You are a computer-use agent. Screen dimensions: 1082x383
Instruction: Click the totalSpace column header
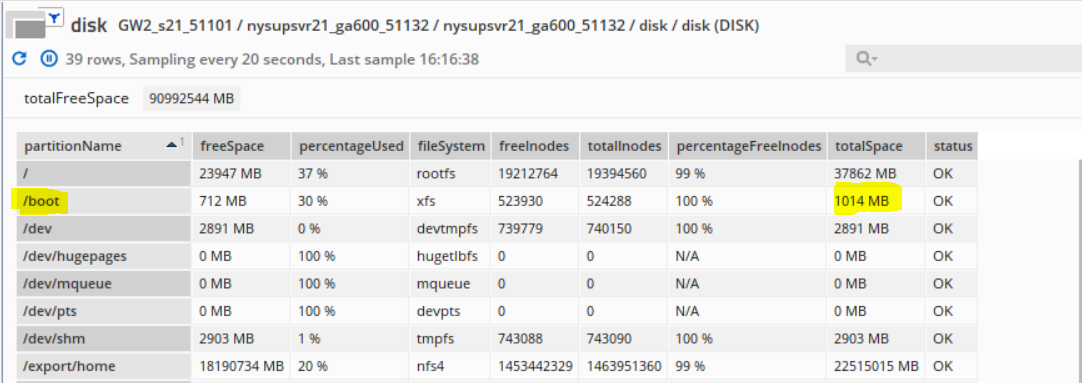tap(876, 146)
